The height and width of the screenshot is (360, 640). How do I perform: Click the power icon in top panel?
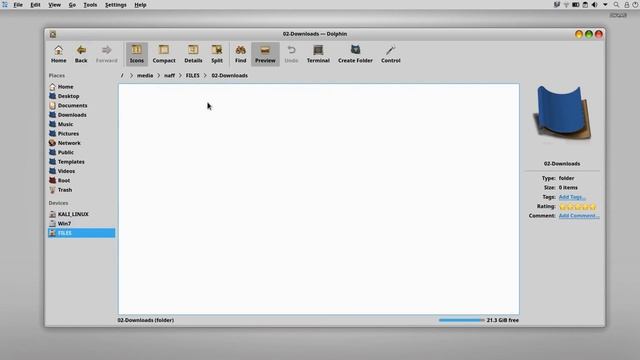pyautogui.click(x=636, y=5)
